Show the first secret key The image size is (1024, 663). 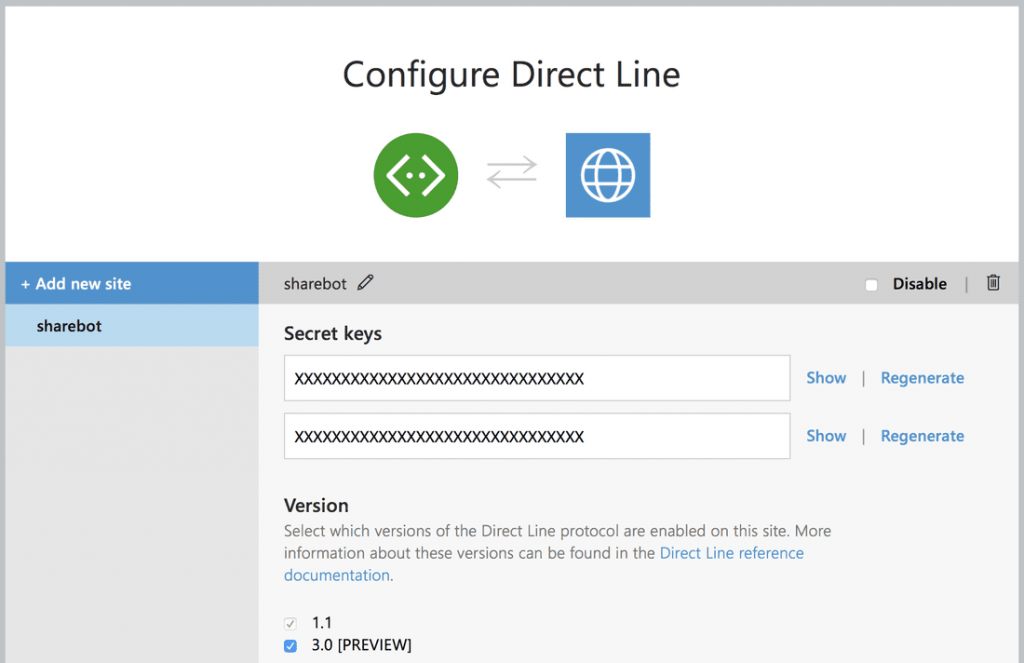pyautogui.click(x=825, y=377)
